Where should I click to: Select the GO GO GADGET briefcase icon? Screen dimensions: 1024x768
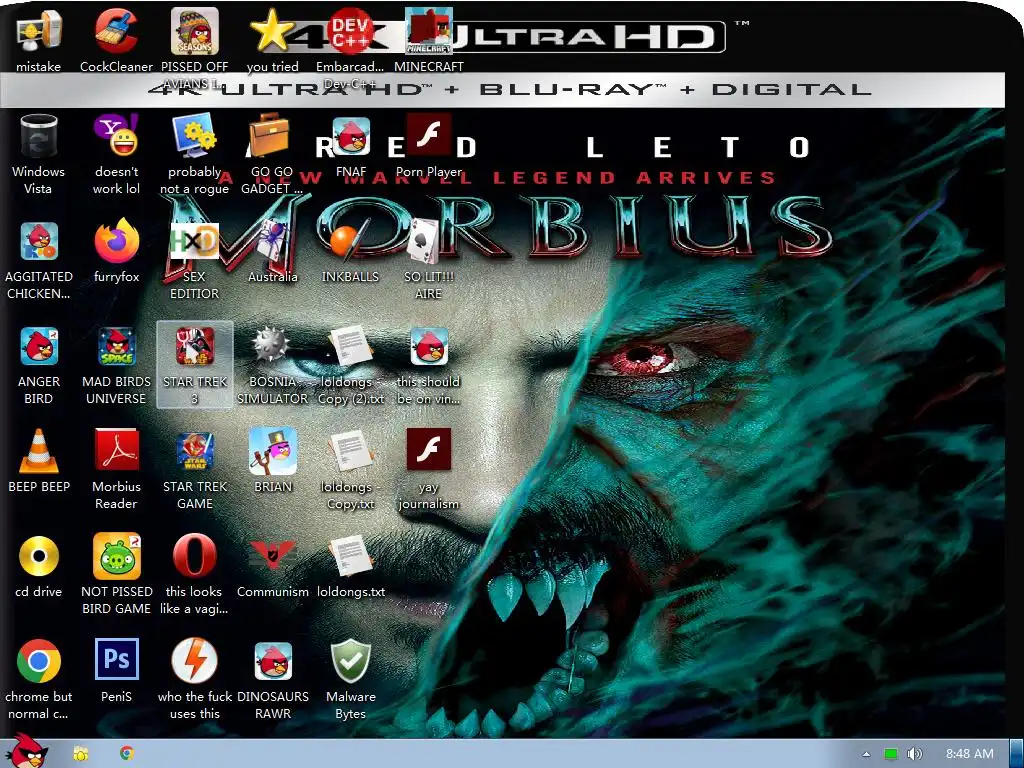tap(271, 135)
